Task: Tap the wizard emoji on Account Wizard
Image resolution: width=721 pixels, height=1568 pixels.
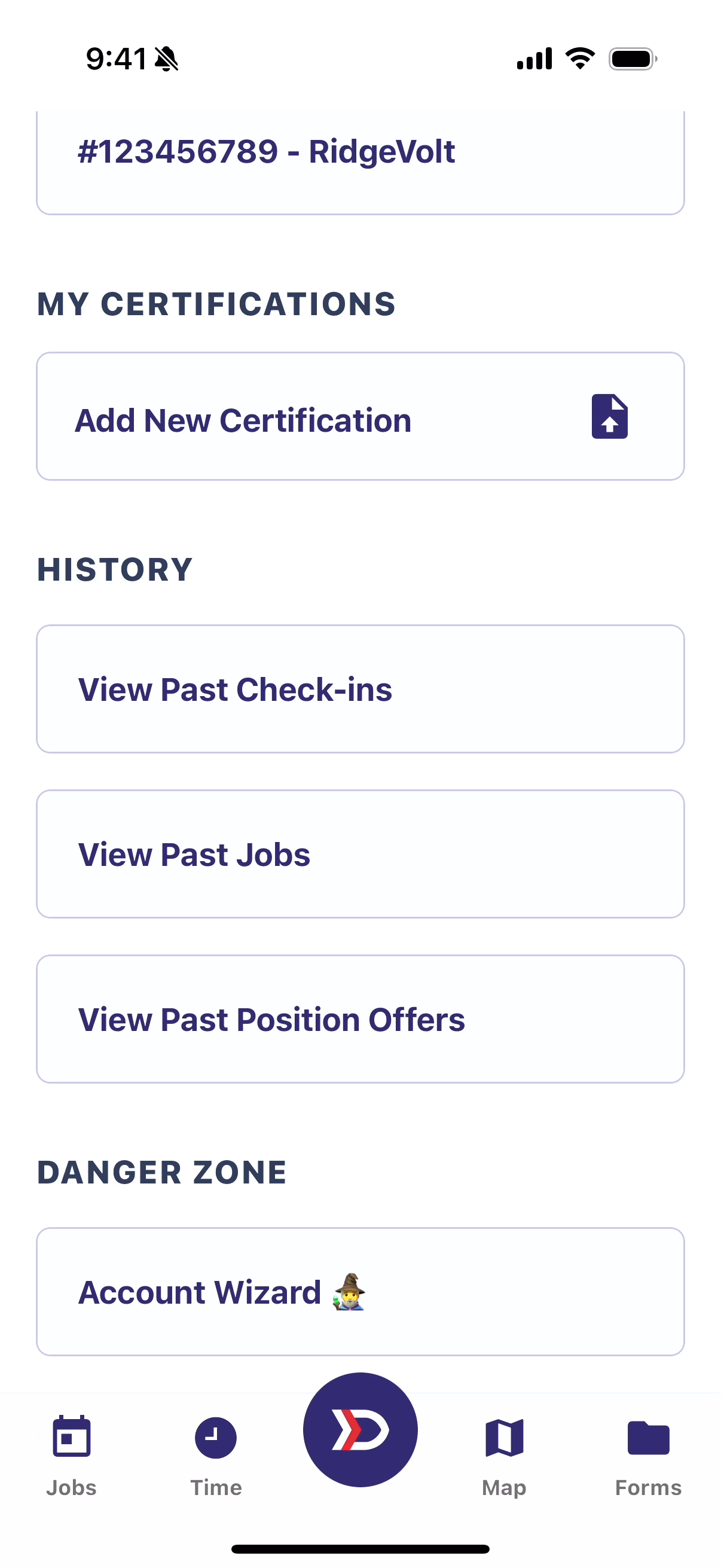Action: (x=349, y=1292)
